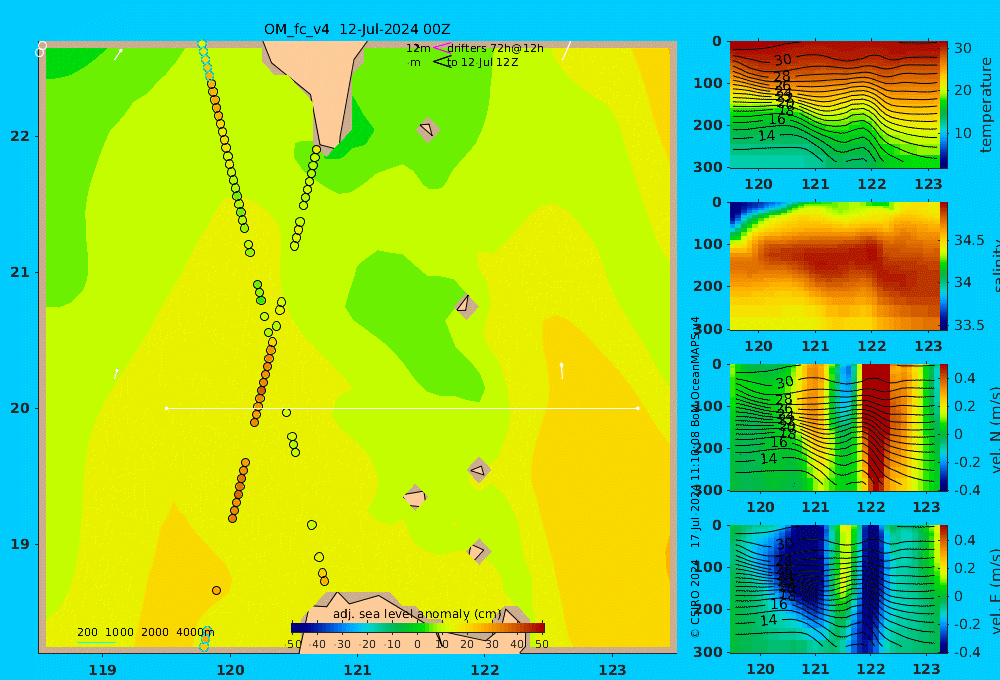Click the white current arrow near 122.6E 20.3N

[562, 371]
